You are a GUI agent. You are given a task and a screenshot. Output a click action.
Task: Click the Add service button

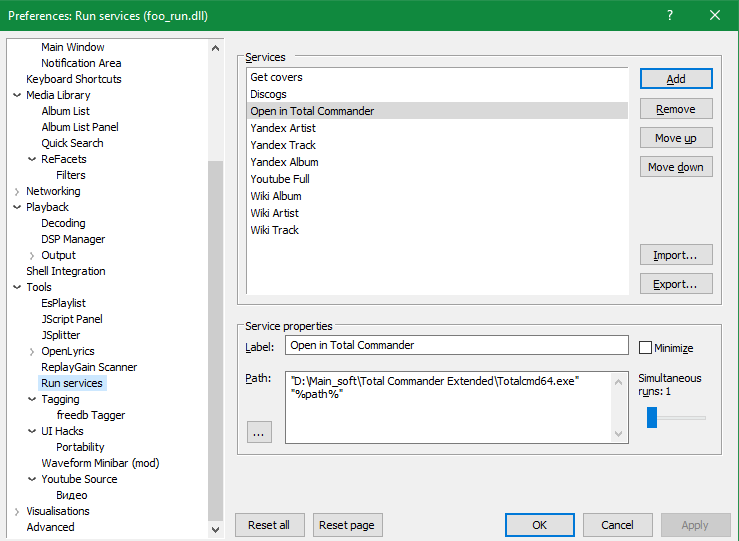676,79
